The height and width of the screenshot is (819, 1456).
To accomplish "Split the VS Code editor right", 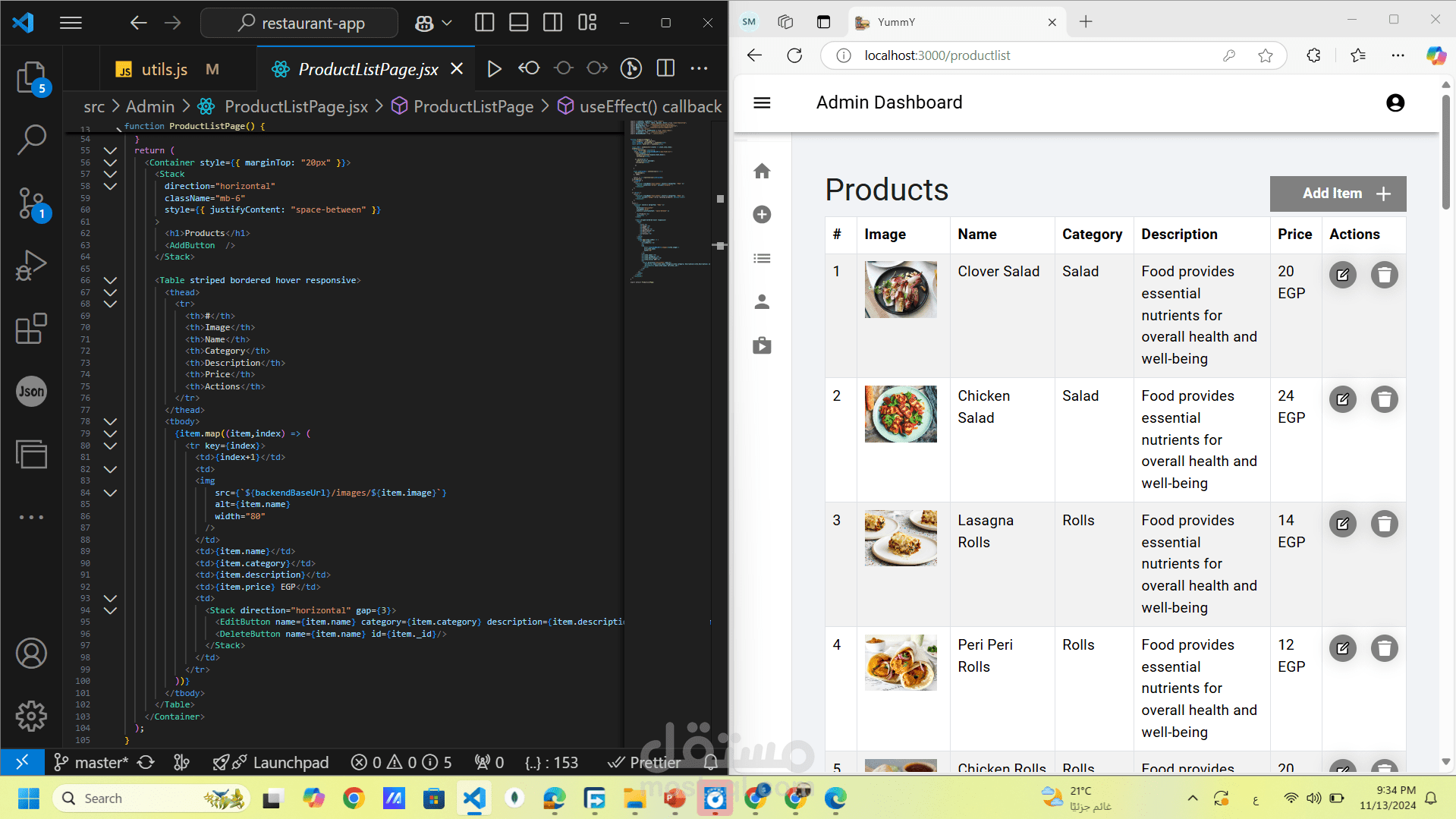I will tap(665, 69).
